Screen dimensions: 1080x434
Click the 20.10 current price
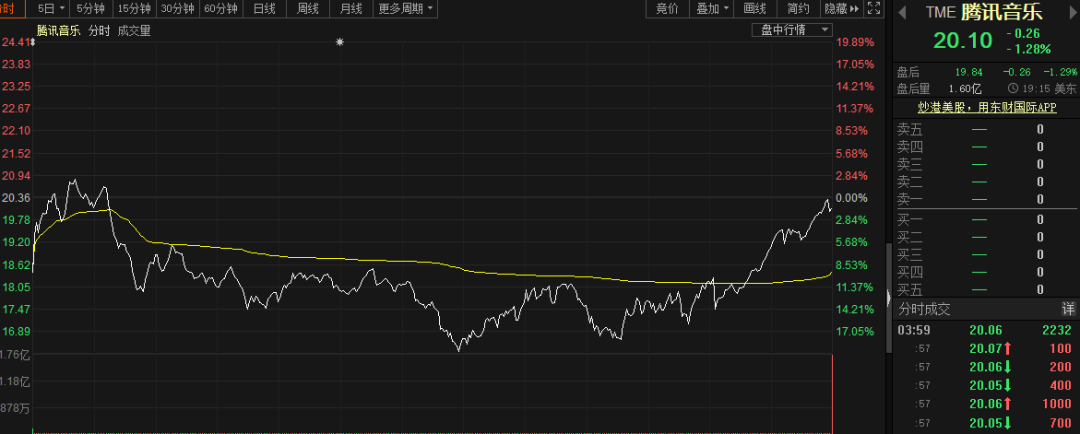pos(963,40)
